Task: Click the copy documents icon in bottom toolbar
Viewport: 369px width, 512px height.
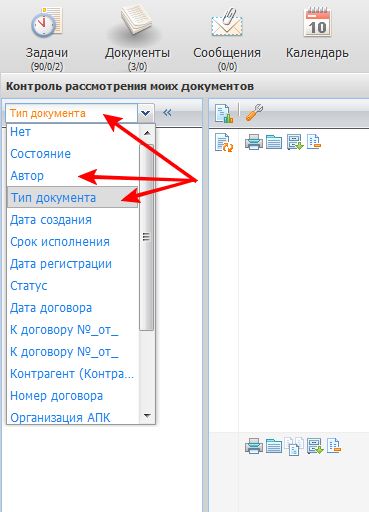Action: [x=294, y=447]
